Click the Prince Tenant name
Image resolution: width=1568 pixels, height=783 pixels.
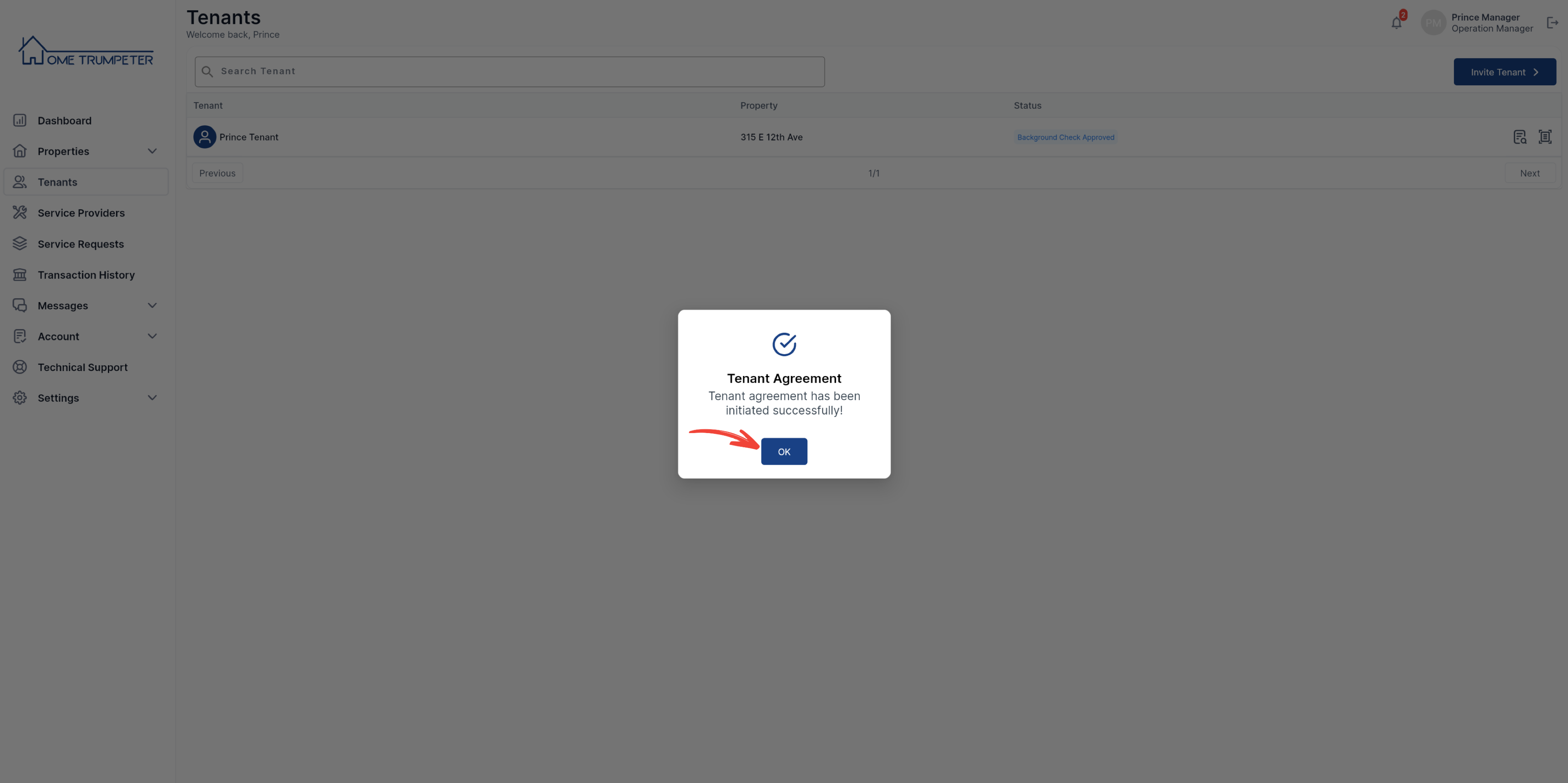[248, 137]
